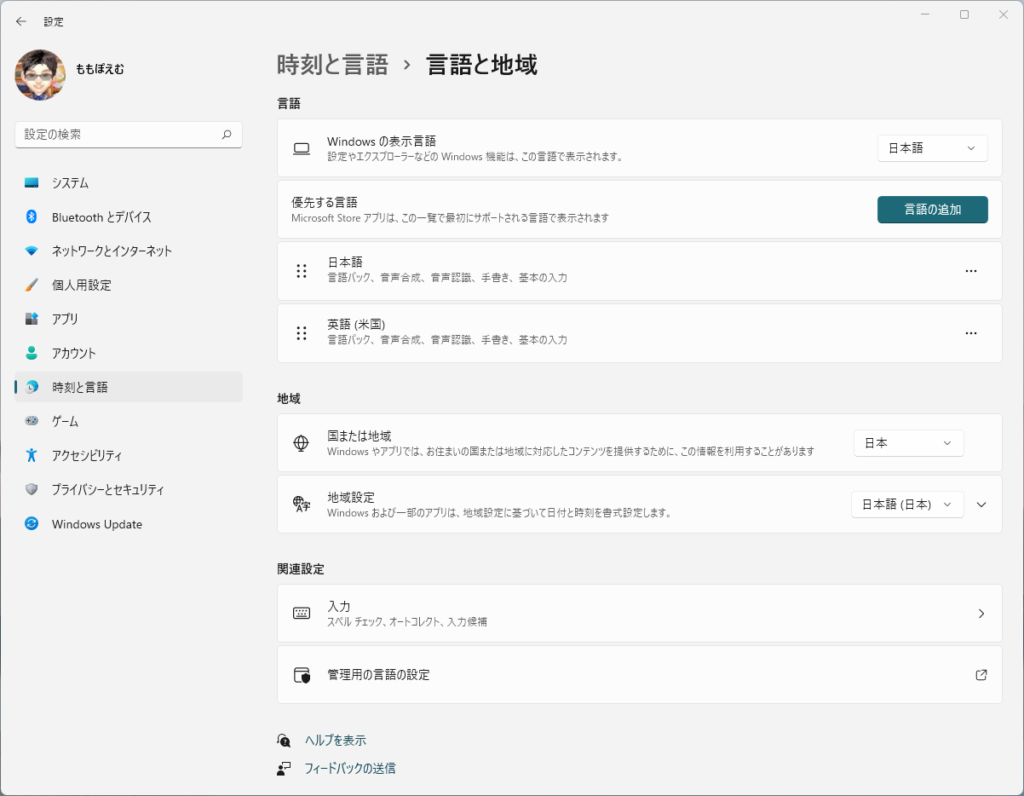This screenshot has height=796, width=1024.
Task: Click the ヘルプを表示 help icon
Action: (x=283, y=740)
